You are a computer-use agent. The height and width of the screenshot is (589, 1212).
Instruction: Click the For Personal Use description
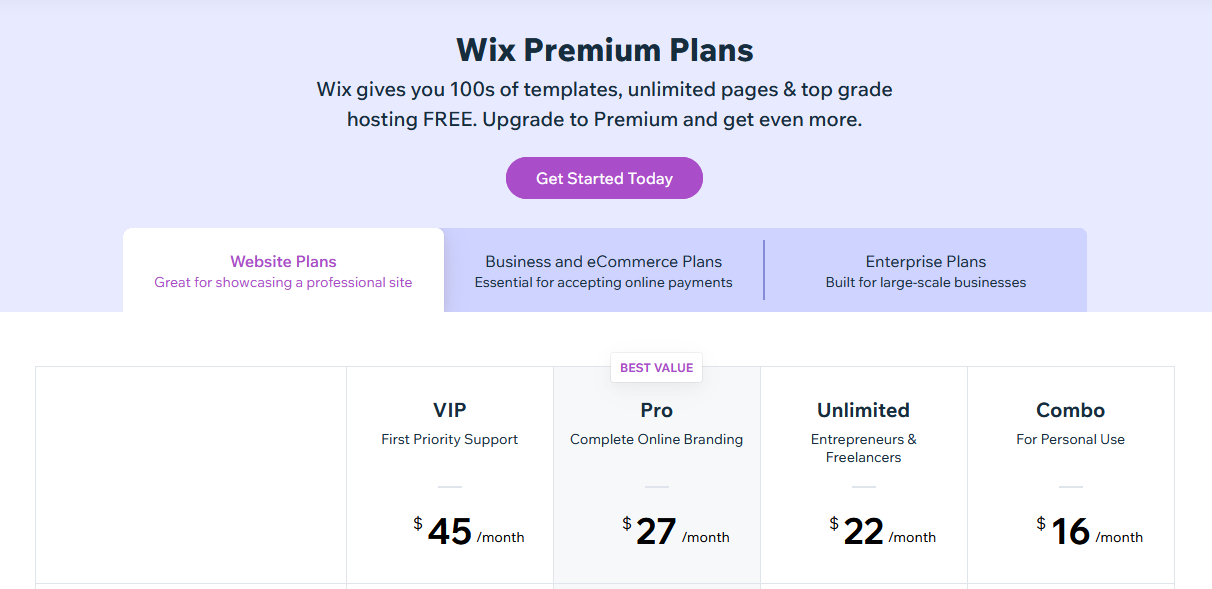(1071, 439)
